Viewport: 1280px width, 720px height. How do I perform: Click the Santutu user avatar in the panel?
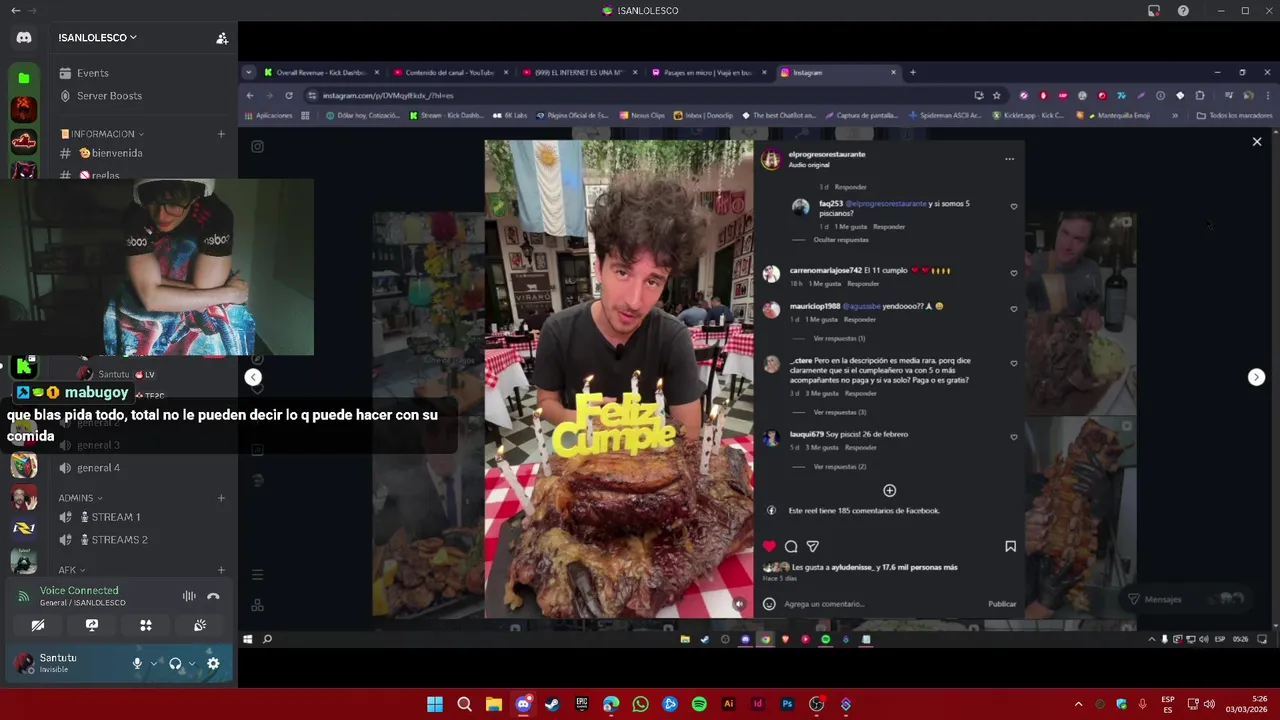pos(24,663)
